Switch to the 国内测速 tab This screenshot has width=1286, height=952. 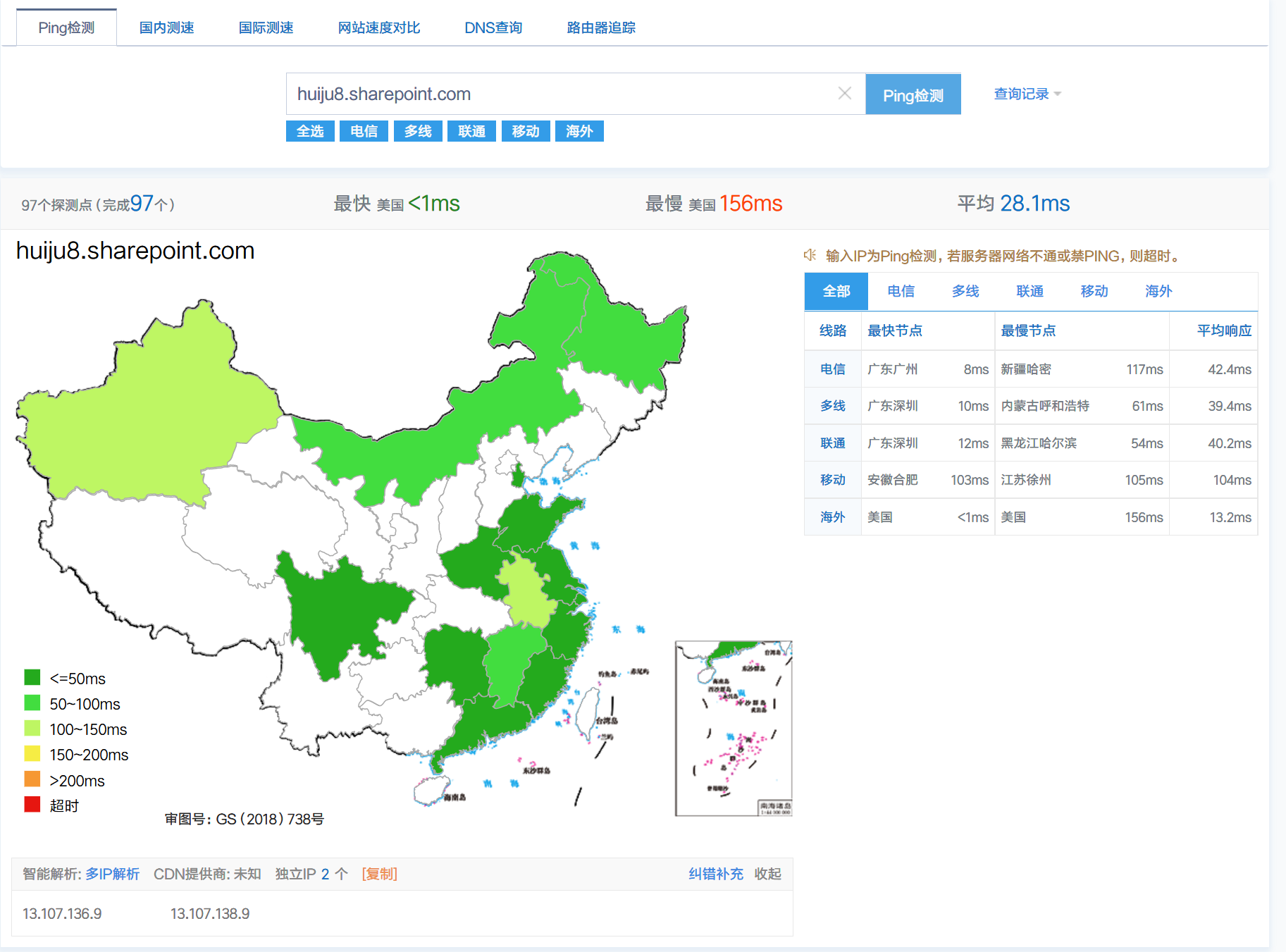(166, 27)
